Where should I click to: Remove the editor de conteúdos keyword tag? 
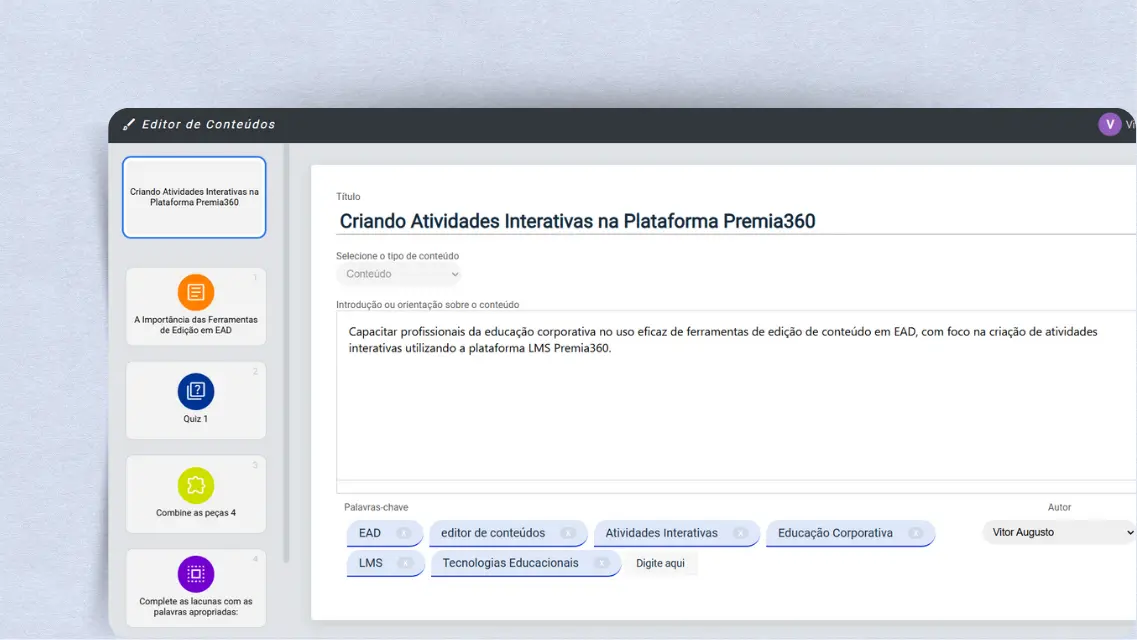(x=568, y=533)
